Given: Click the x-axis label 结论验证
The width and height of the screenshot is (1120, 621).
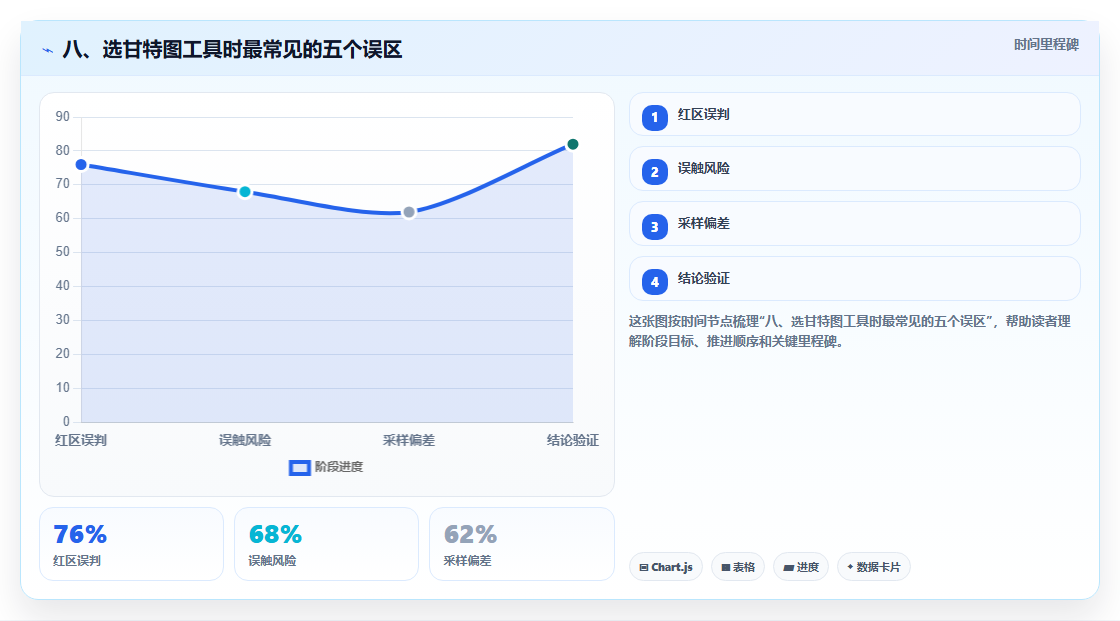Looking at the screenshot, I should 572,440.
